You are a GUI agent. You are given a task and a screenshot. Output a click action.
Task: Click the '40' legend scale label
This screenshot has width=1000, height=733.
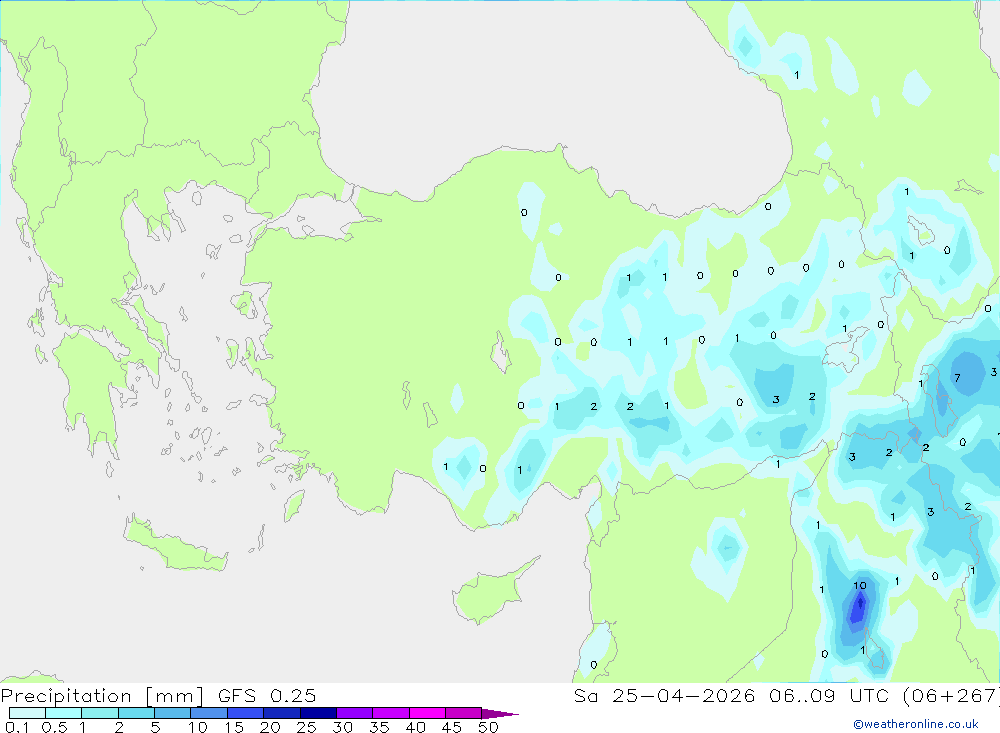click(416, 727)
